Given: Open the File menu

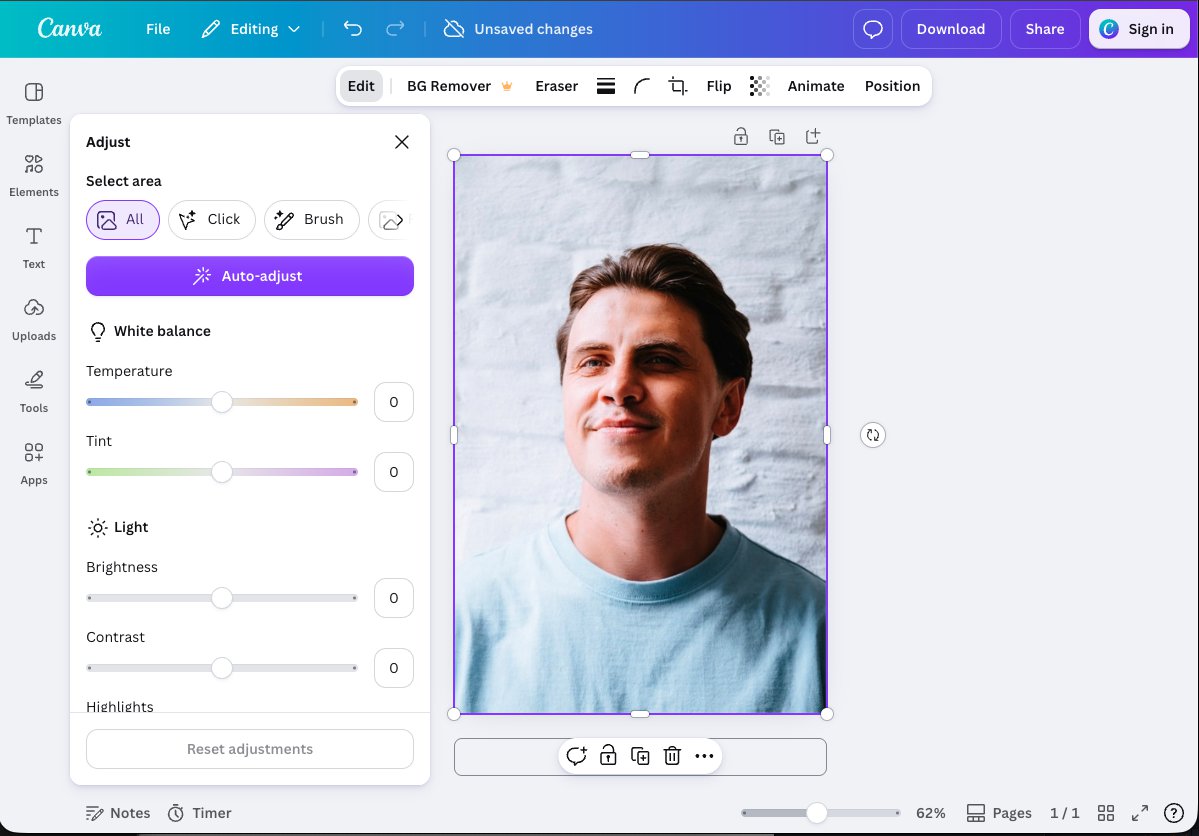Looking at the screenshot, I should 158,29.
